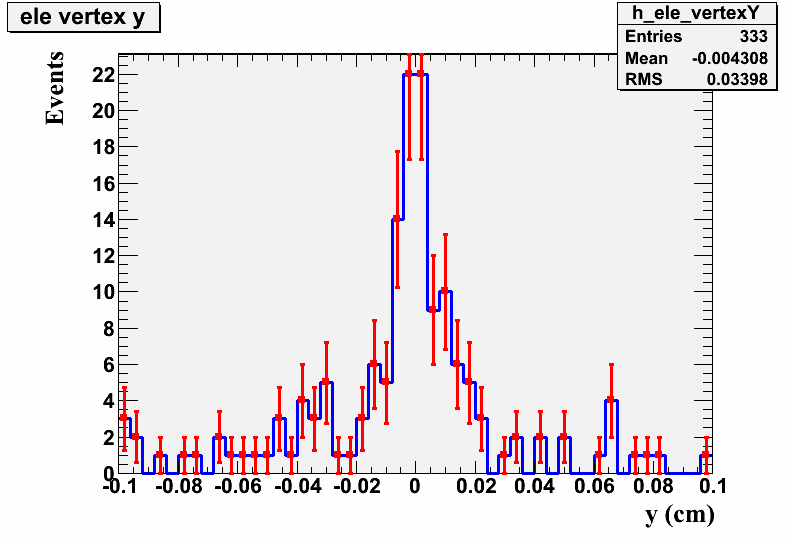Click the x-axis label 0.08
The height and width of the screenshot is (544, 792).
[654, 486]
